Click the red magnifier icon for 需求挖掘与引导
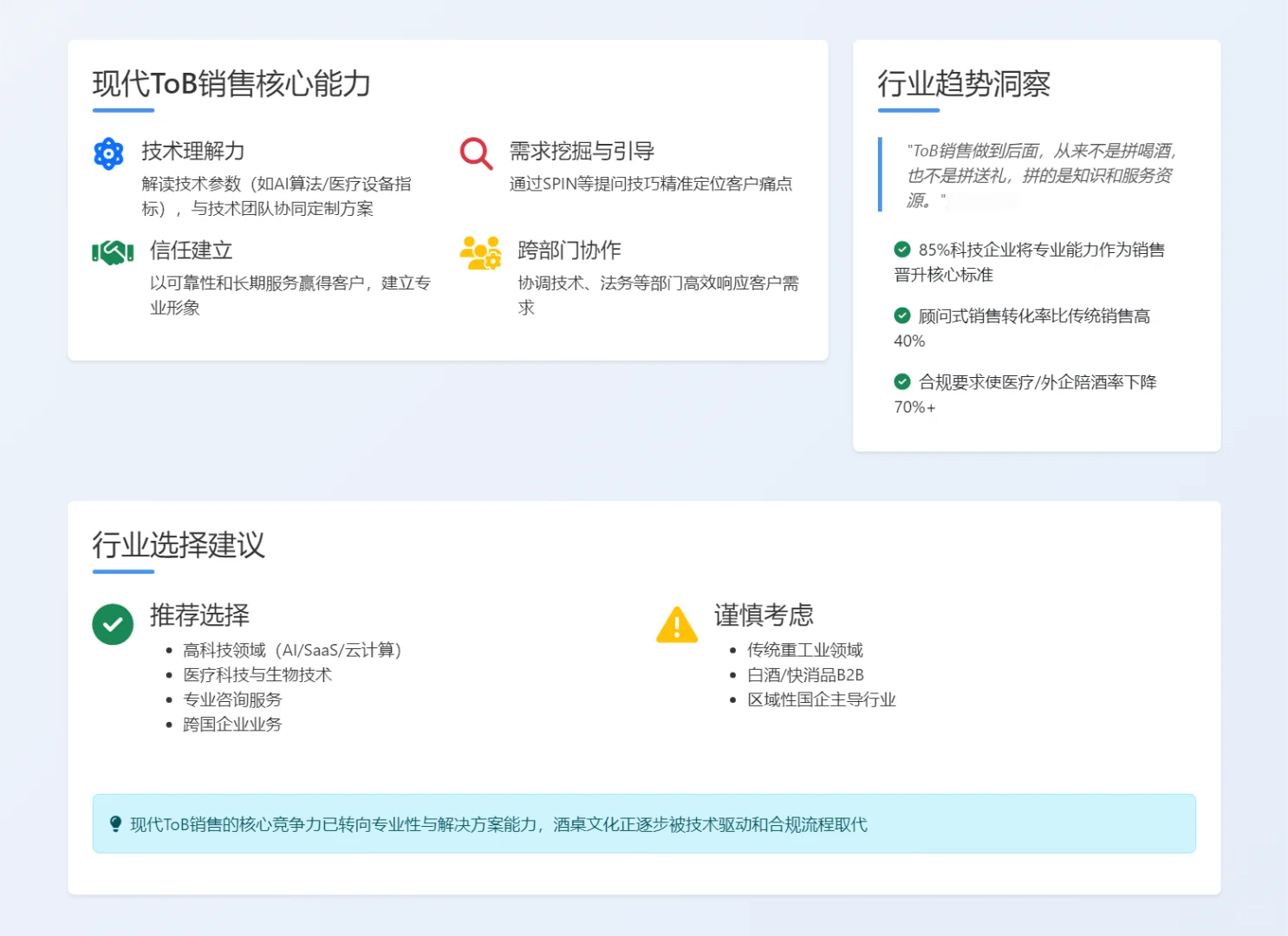Viewport: 1288px width, 936px height. pos(474,153)
